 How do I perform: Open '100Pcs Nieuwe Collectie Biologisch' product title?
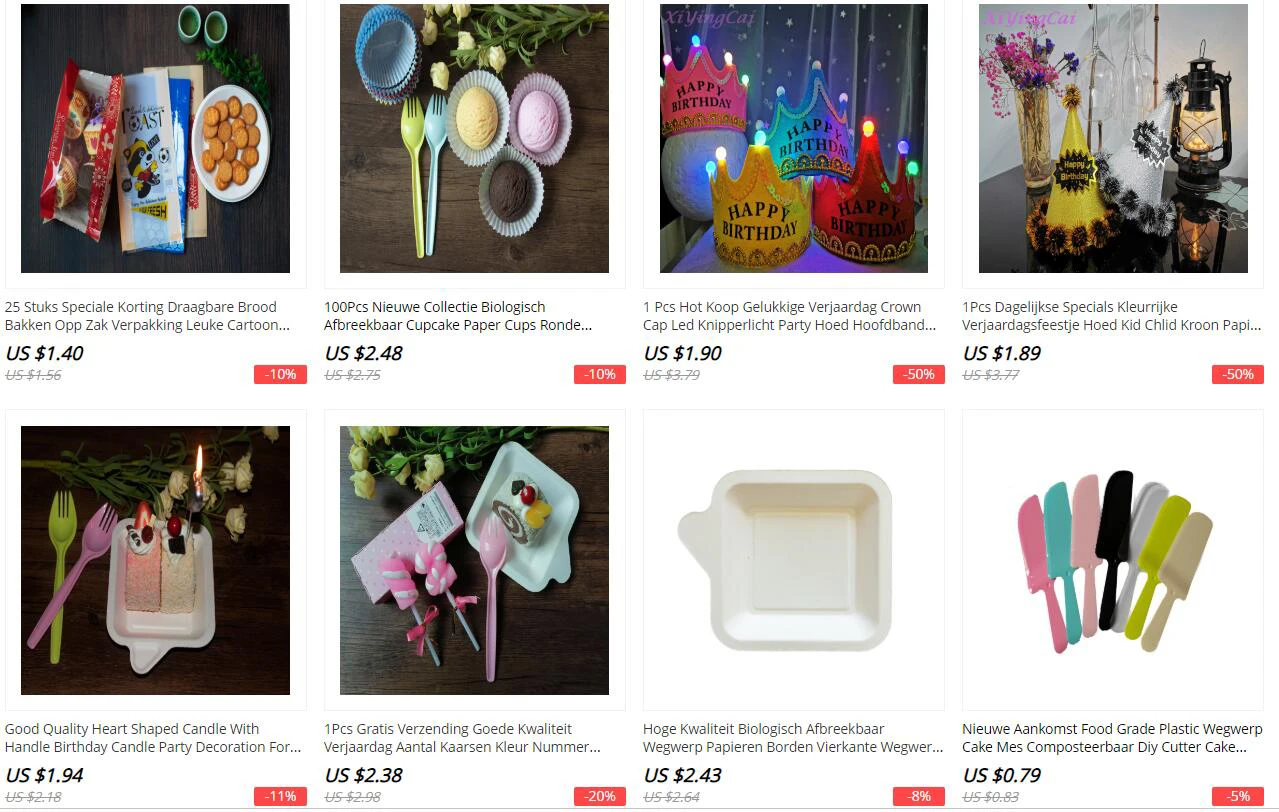pyautogui.click(x=458, y=316)
